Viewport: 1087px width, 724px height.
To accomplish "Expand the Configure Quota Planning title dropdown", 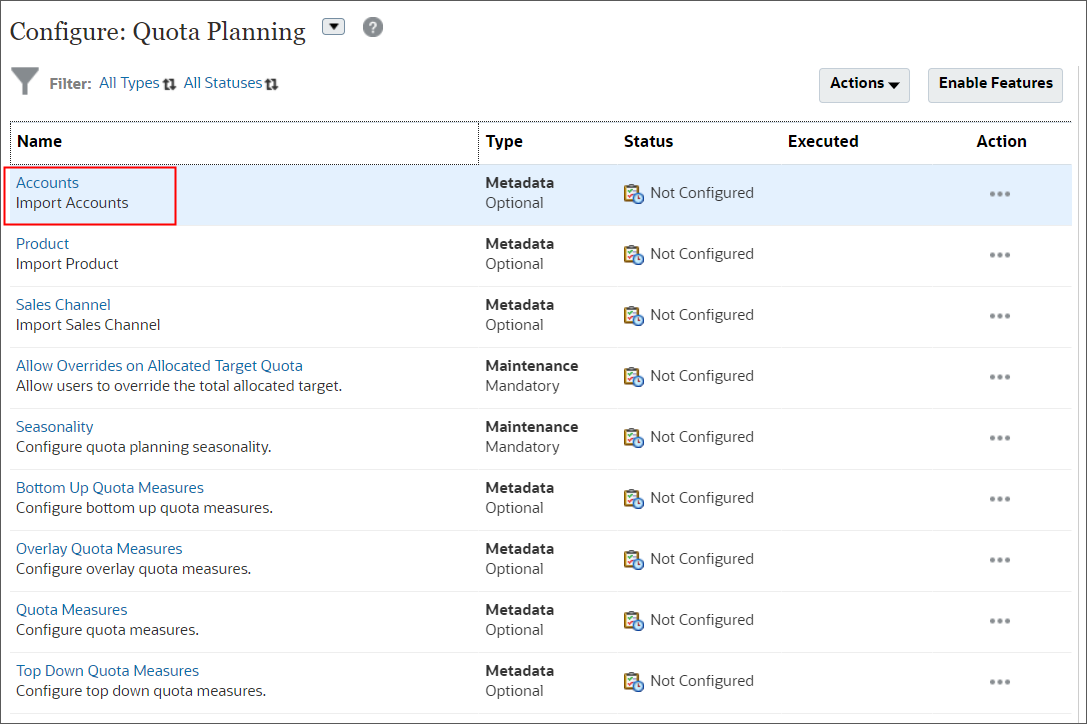I will click(x=333, y=27).
